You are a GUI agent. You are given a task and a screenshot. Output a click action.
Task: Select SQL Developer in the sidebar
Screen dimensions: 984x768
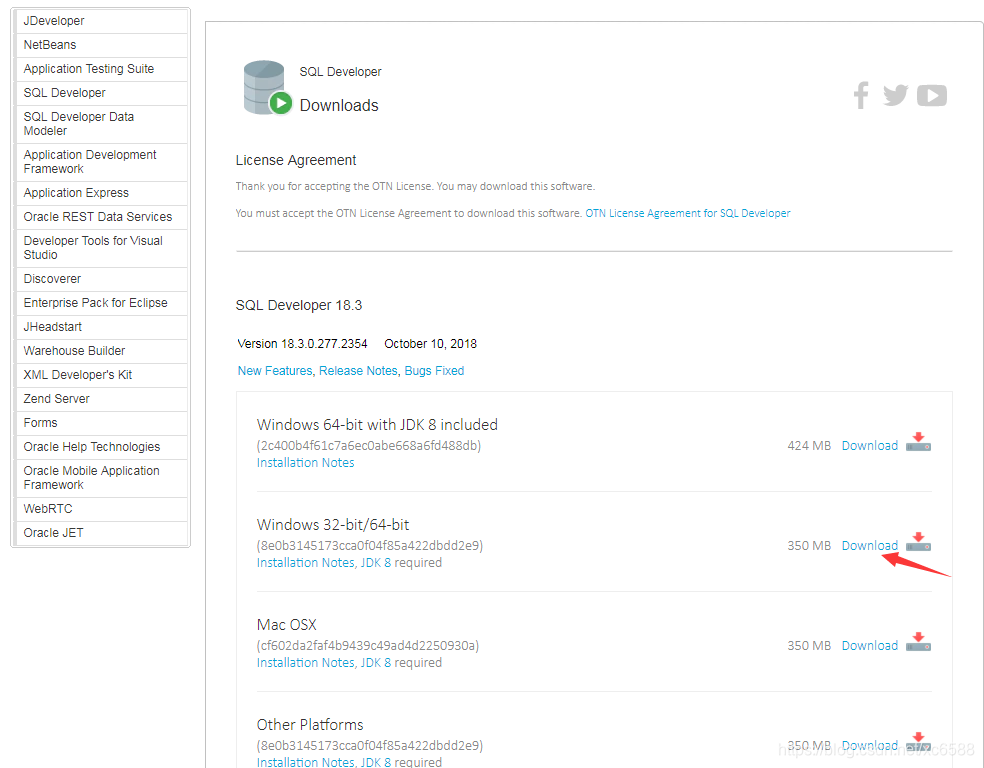(x=102, y=92)
